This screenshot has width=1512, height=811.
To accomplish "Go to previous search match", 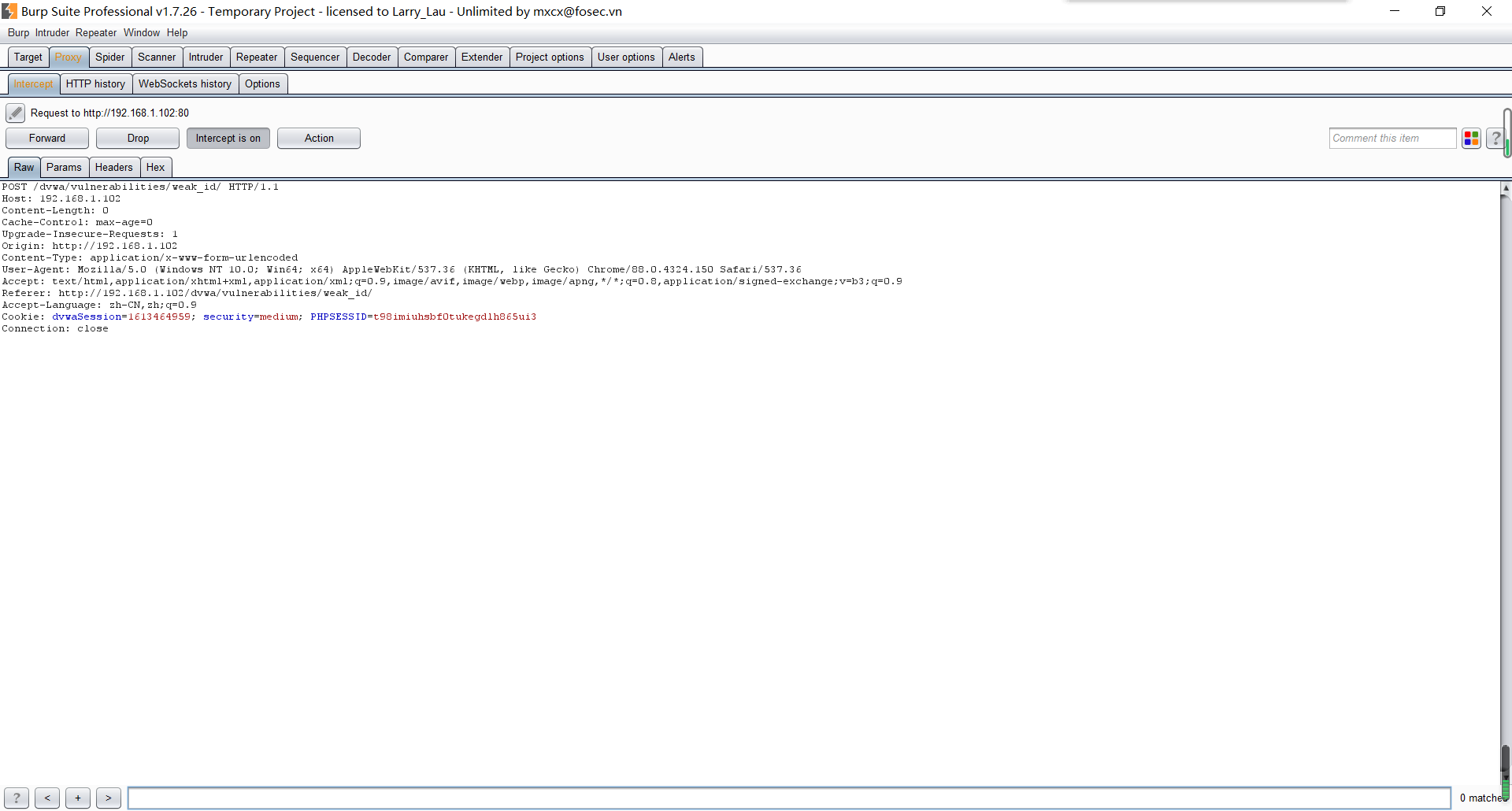I will click(47, 798).
